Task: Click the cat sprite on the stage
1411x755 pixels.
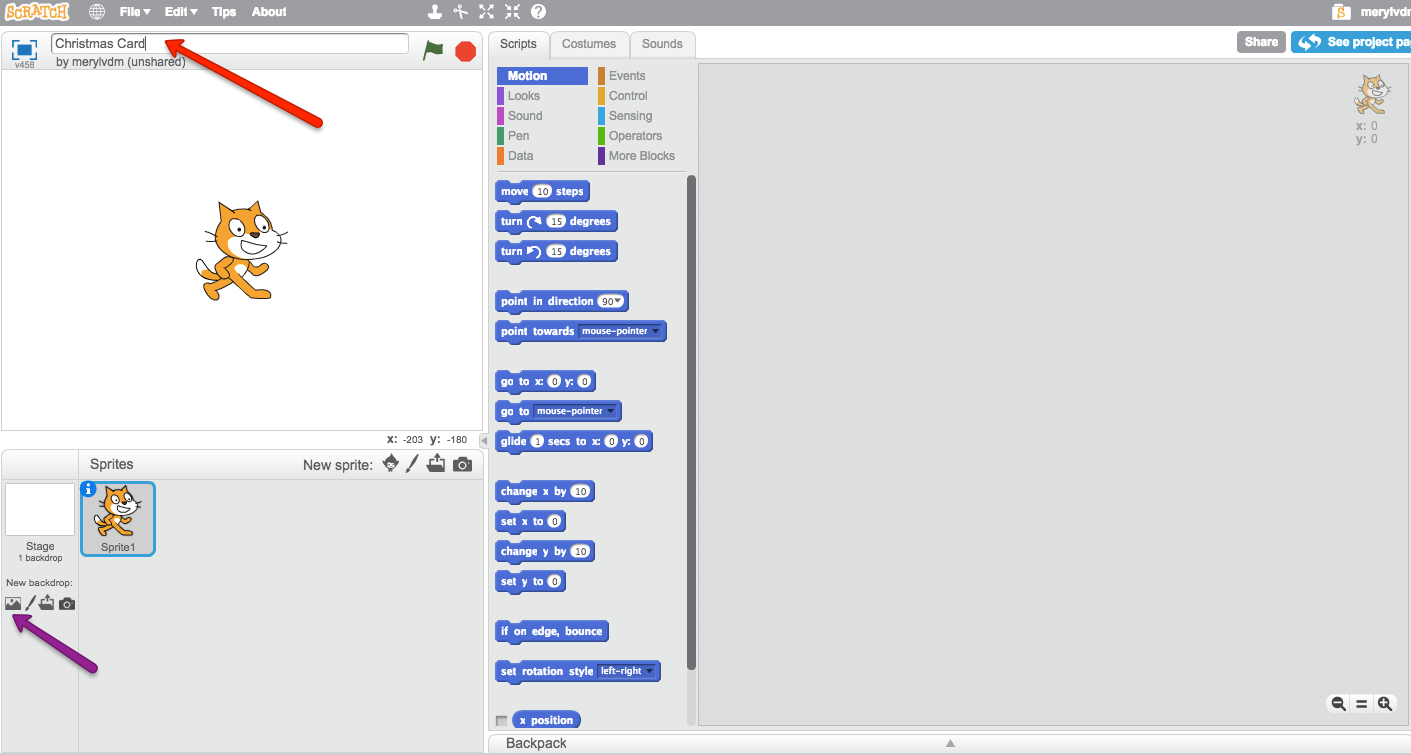Action: 240,250
